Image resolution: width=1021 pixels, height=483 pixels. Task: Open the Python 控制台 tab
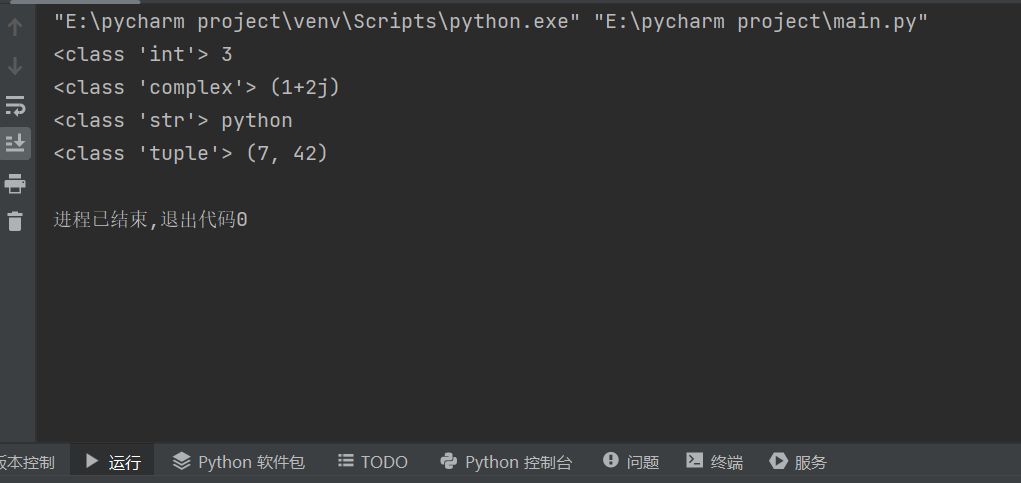506,462
